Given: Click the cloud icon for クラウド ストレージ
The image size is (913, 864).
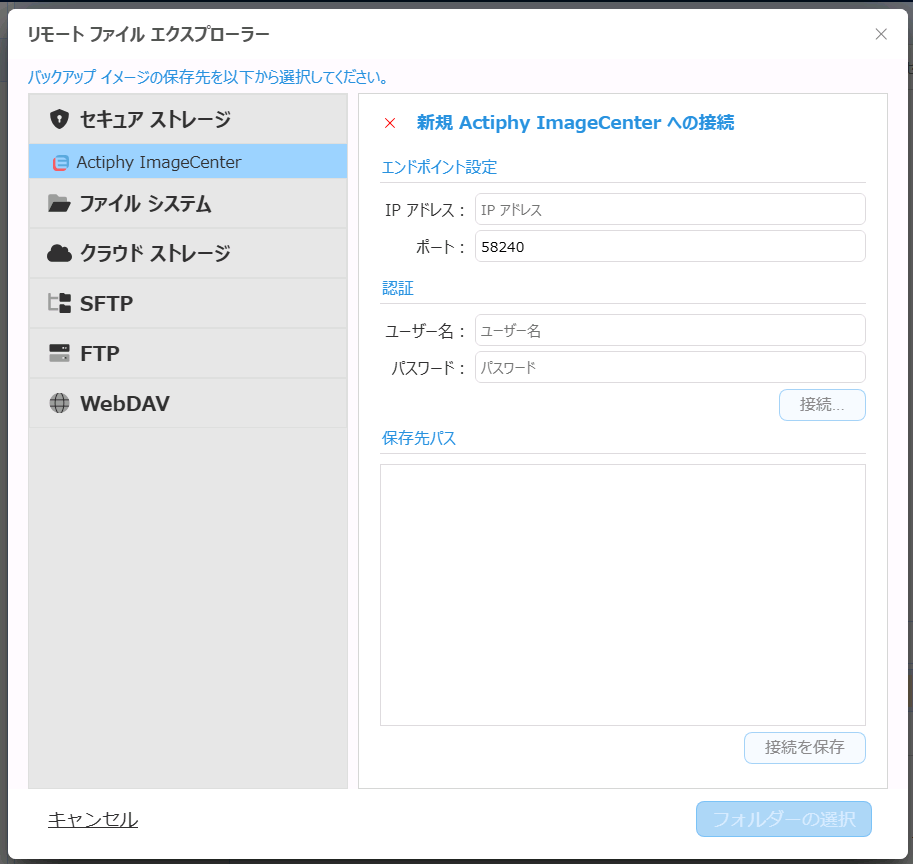Looking at the screenshot, I should 59,254.
